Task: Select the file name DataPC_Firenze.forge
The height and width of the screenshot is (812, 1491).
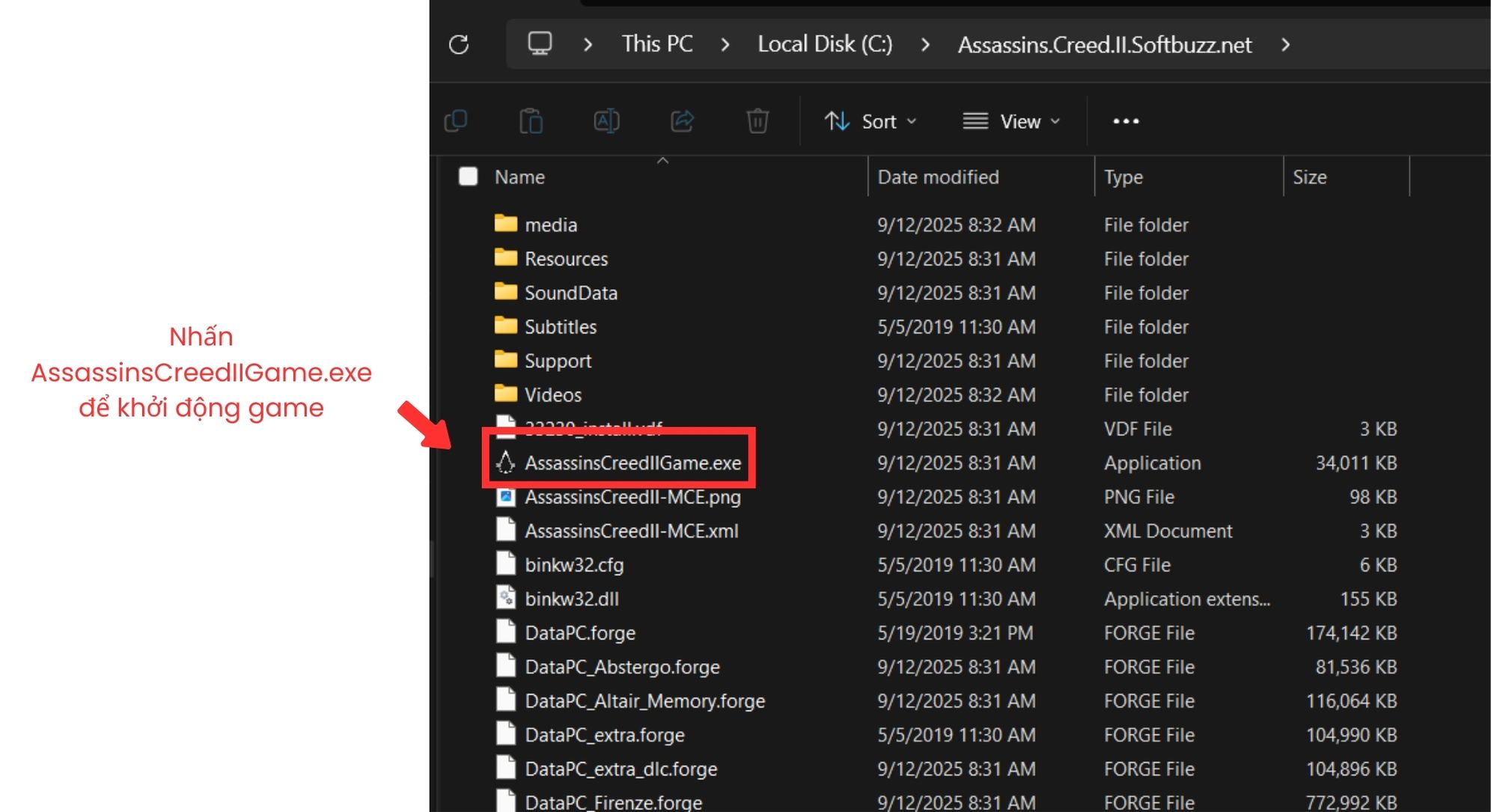Action: click(x=613, y=803)
